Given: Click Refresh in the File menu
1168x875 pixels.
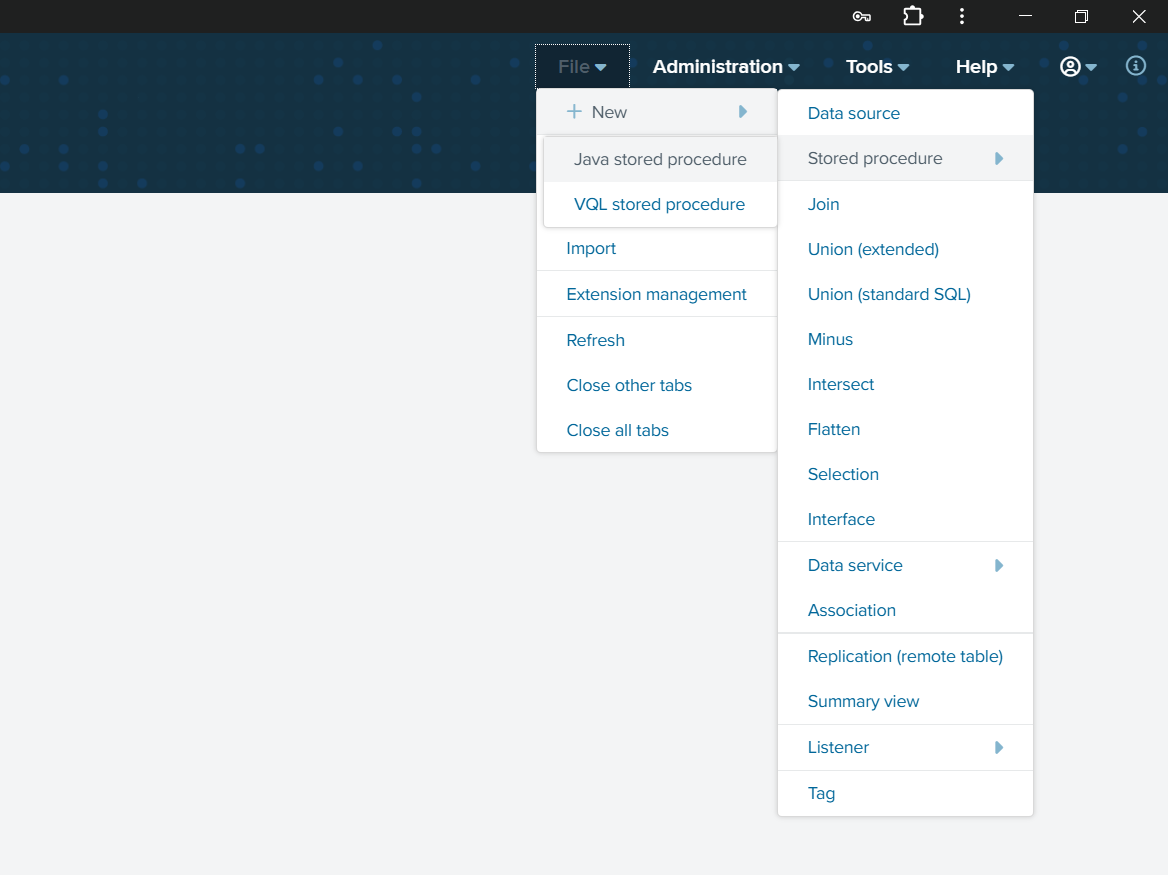Looking at the screenshot, I should tap(656, 340).
